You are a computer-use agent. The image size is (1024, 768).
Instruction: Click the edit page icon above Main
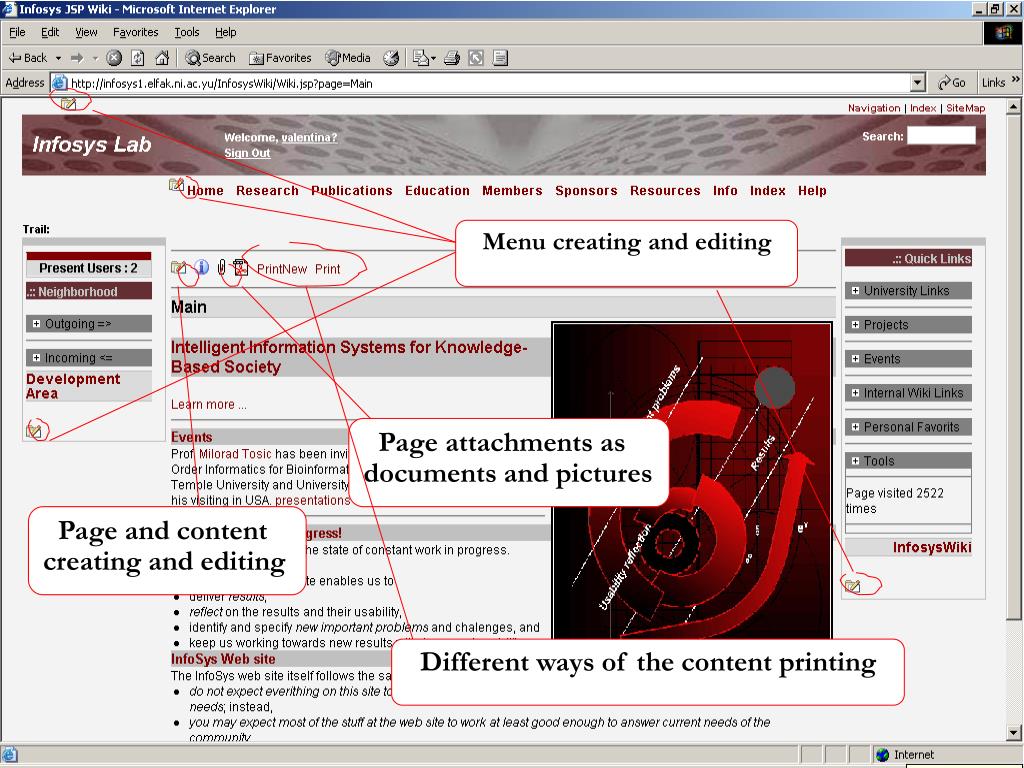click(178, 268)
